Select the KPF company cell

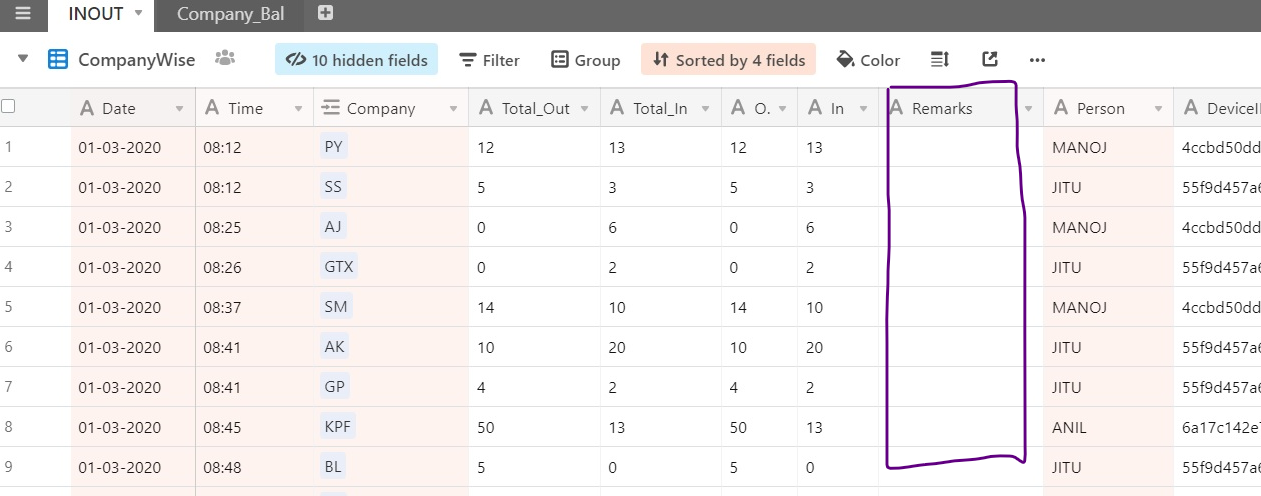point(392,427)
